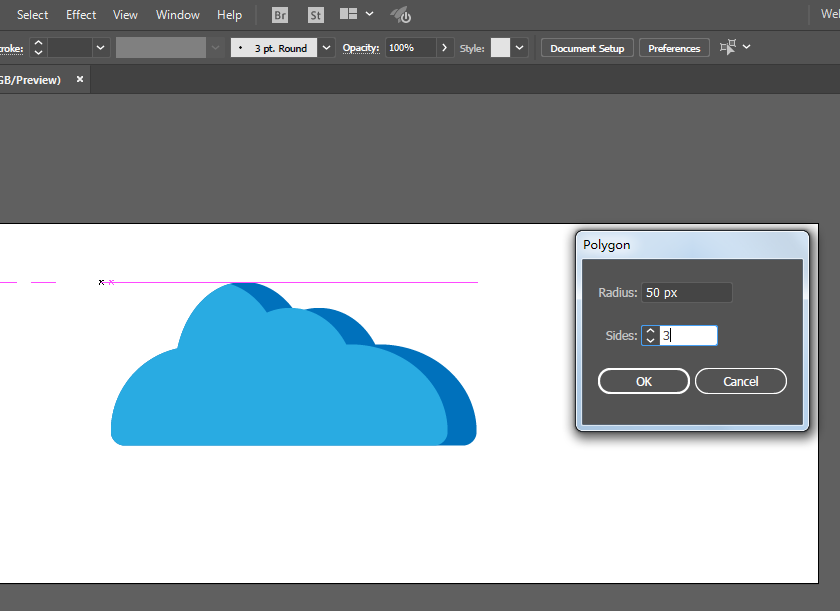Click the GPU performance rocket icon
Image resolution: width=840 pixels, height=611 pixels.
point(401,15)
